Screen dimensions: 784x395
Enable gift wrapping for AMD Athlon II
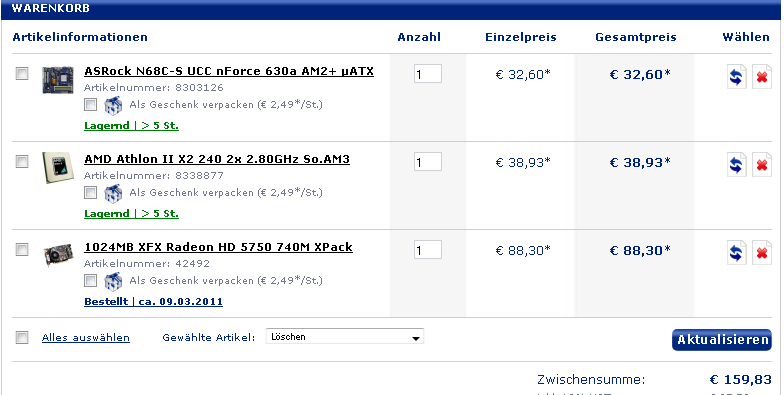point(90,192)
